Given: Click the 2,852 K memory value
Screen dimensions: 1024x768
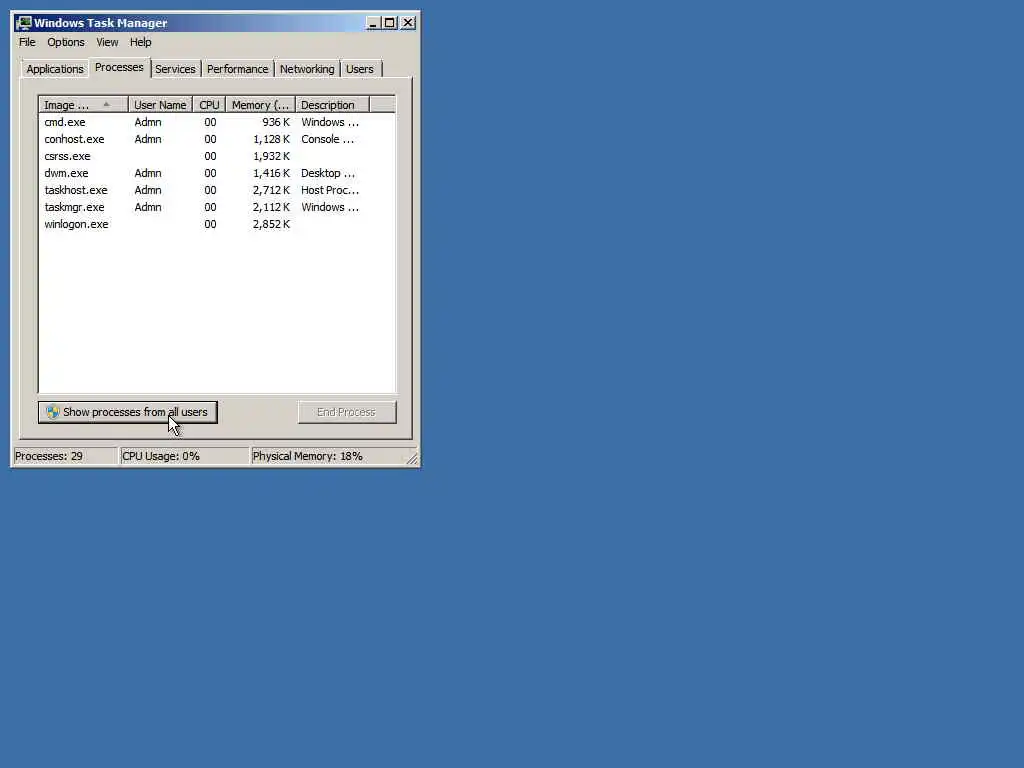Looking at the screenshot, I should pos(271,224).
